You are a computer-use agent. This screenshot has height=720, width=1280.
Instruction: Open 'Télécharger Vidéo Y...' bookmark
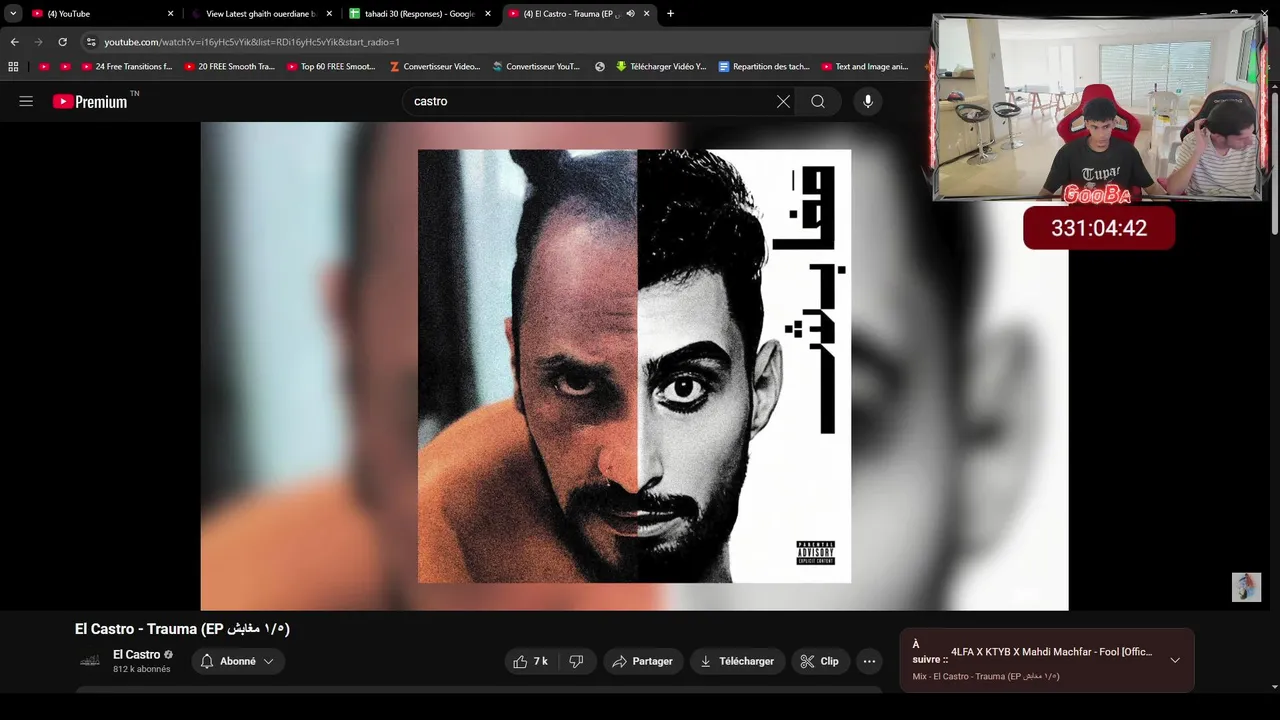[661, 67]
